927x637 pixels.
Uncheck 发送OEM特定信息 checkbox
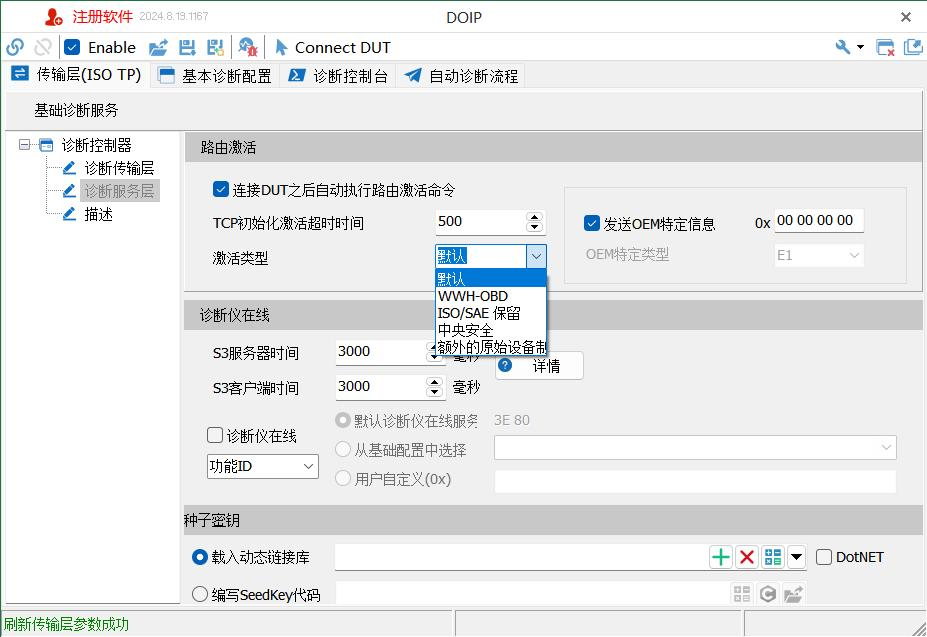pyautogui.click(x=592, y=223)
